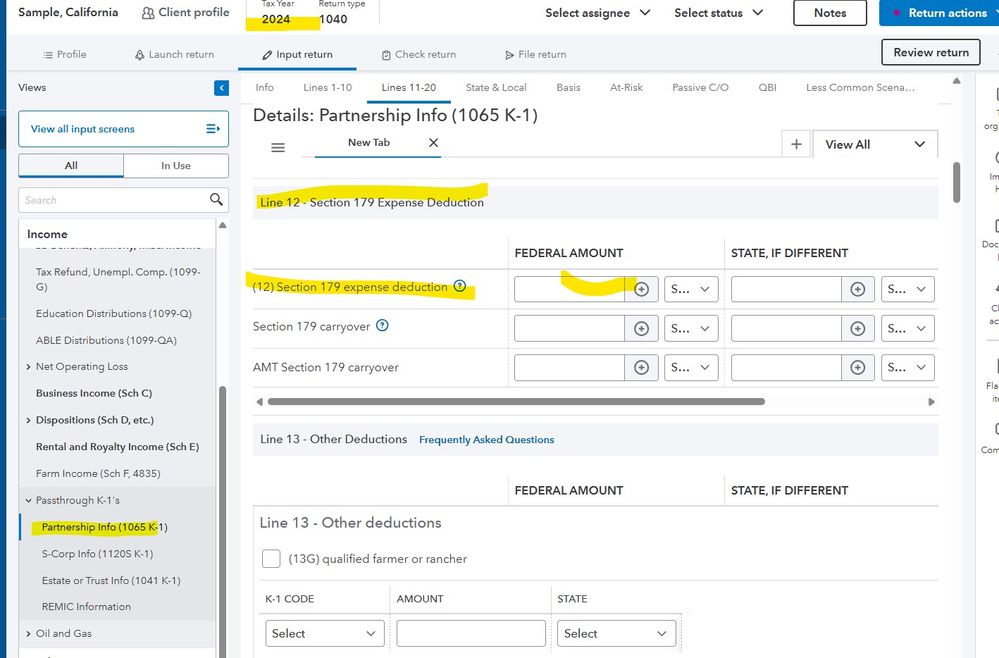Switch sidebar filter to In Use
The height and width of the screenshot is (658, 999).
click(x=175, y=166)
